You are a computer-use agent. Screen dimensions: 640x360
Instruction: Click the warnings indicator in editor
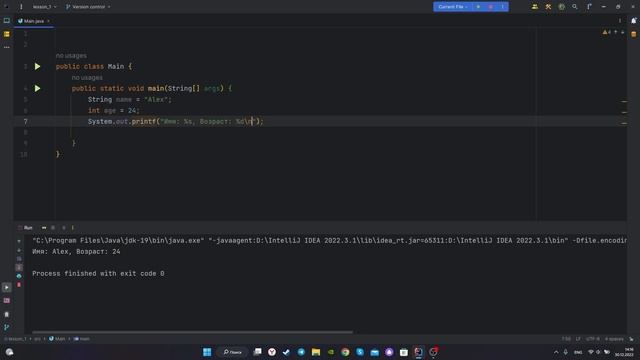(x=607, y=32)
